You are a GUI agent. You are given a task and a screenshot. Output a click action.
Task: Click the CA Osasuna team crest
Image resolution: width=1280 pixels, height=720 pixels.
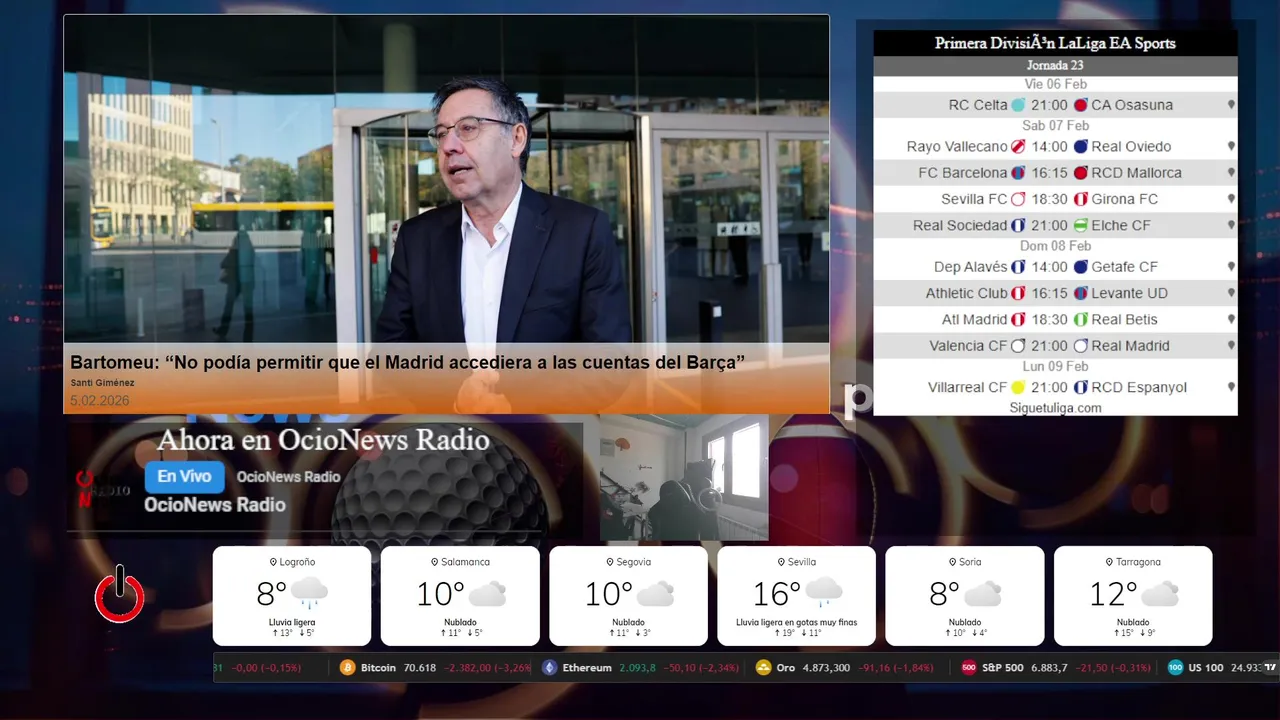[x=1081, y=105]
